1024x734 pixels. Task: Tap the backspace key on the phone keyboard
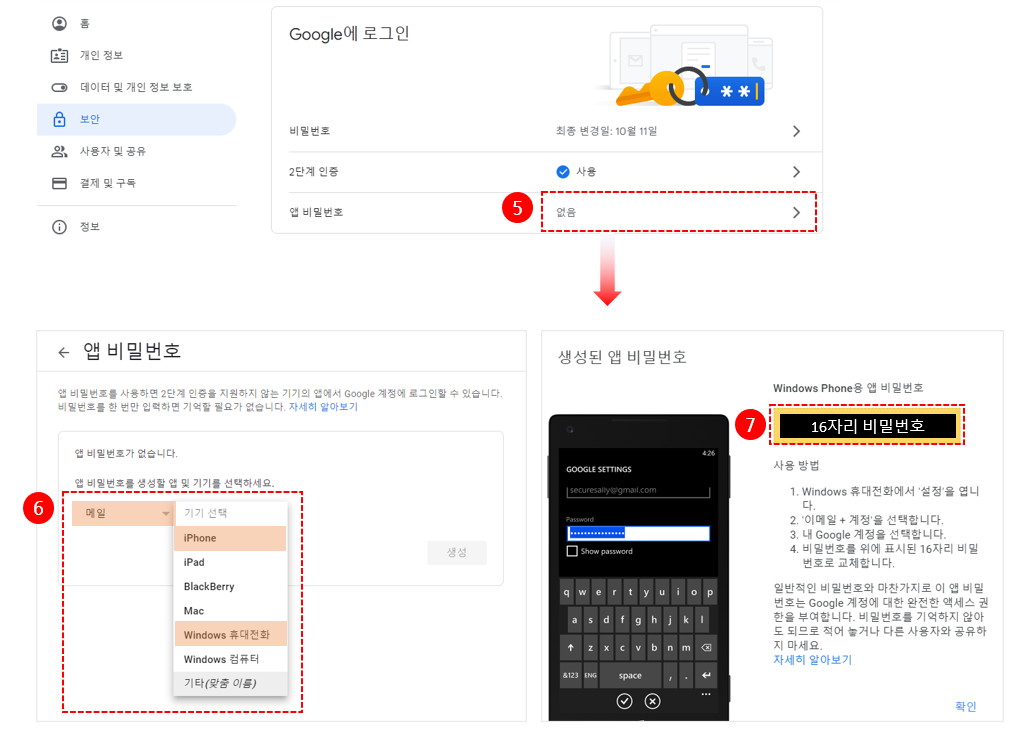(706, 648)
